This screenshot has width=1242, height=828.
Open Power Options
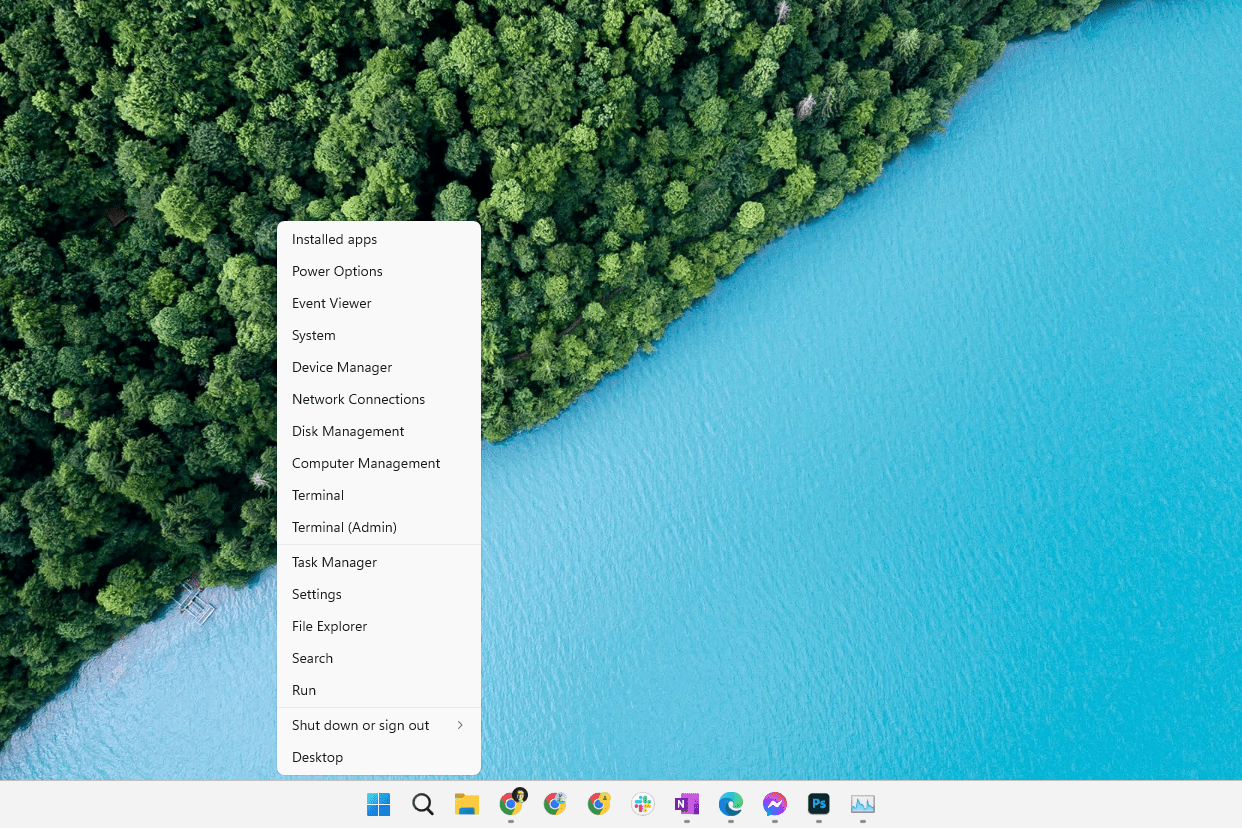point(379,271)
